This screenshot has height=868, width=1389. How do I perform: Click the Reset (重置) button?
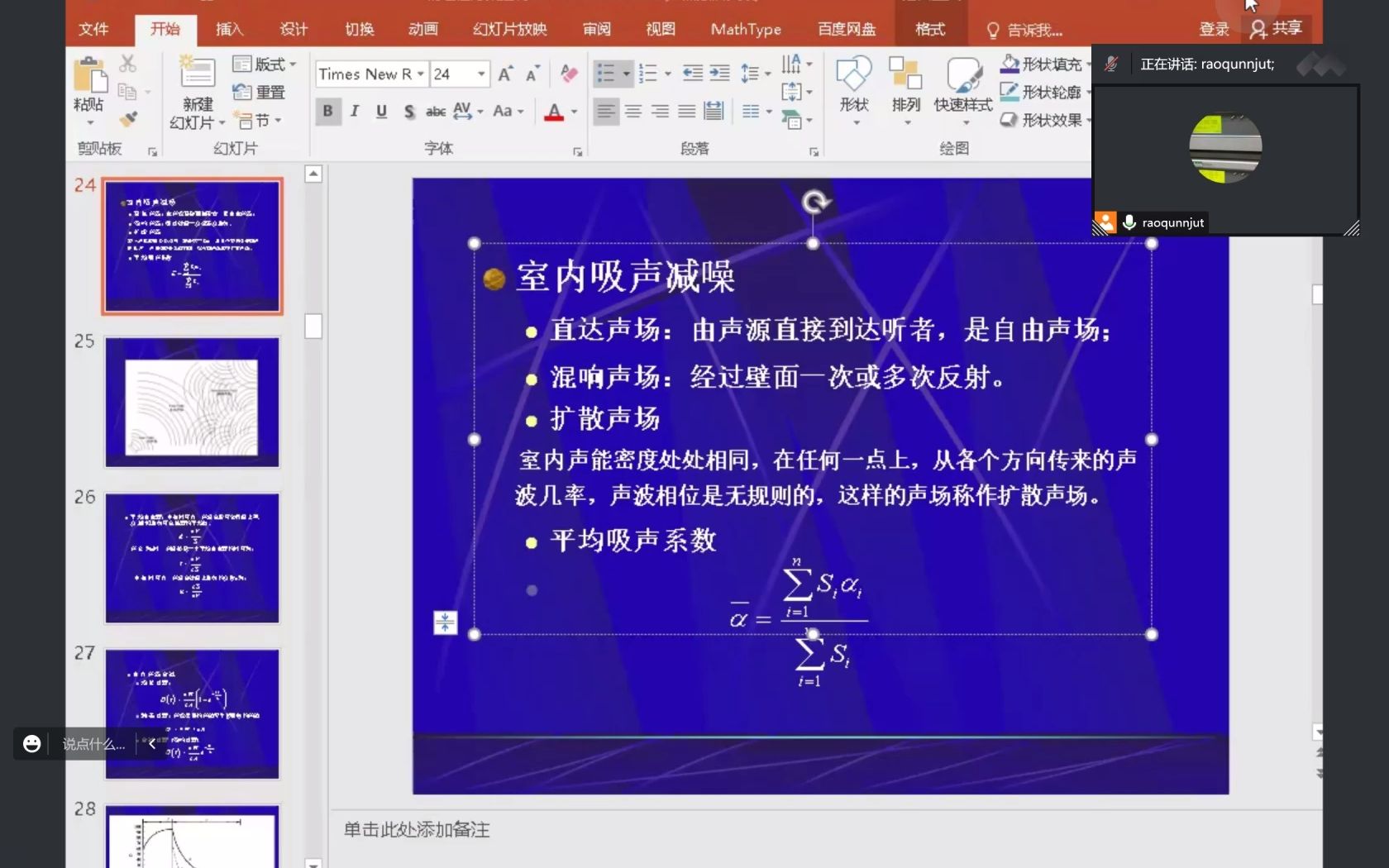point(259,92)
